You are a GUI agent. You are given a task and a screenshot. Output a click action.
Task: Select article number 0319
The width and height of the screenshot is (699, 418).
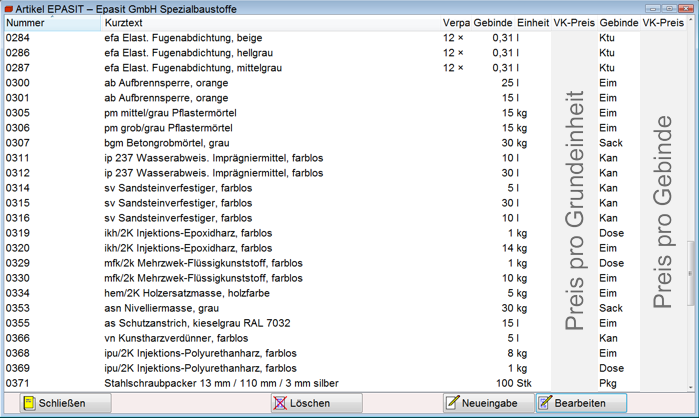(18, 233)
